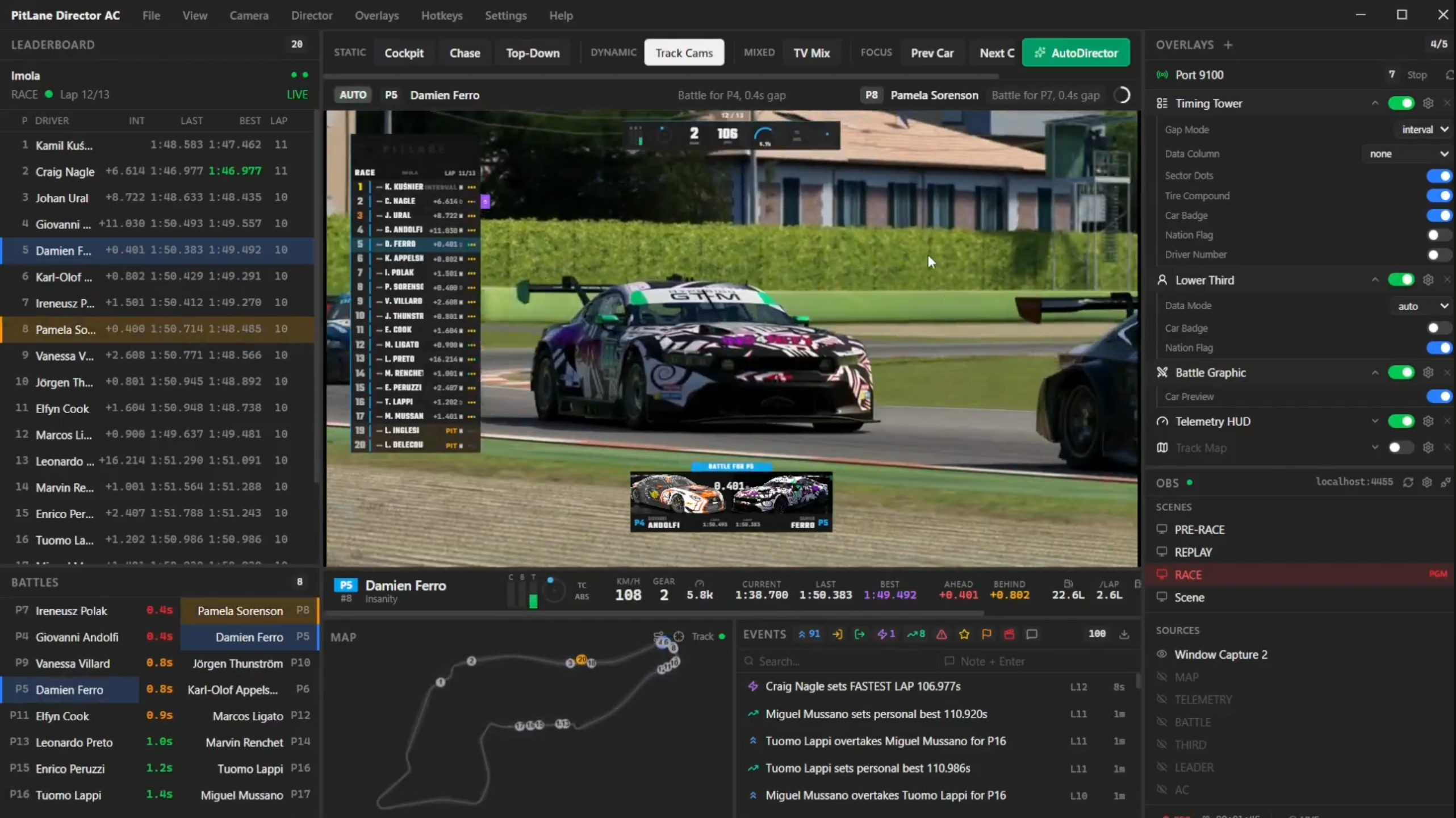
Task: Click the star highlights filter icon
Action: [964, 634]
